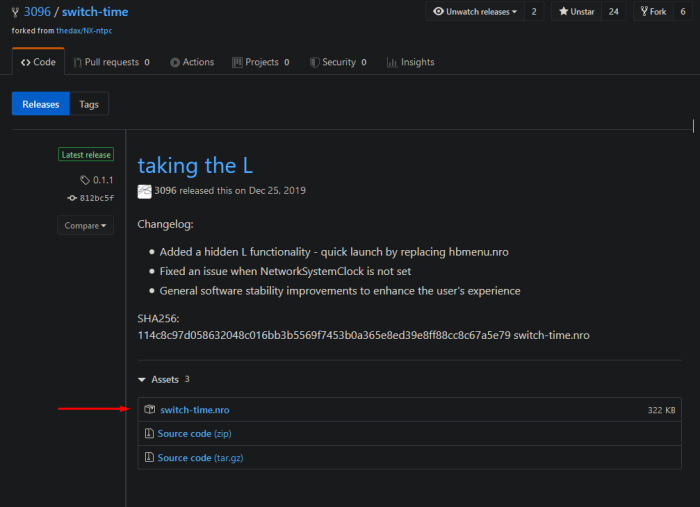Click the 322 KB file size text
The image size is (700, 507).
[661, 410]
